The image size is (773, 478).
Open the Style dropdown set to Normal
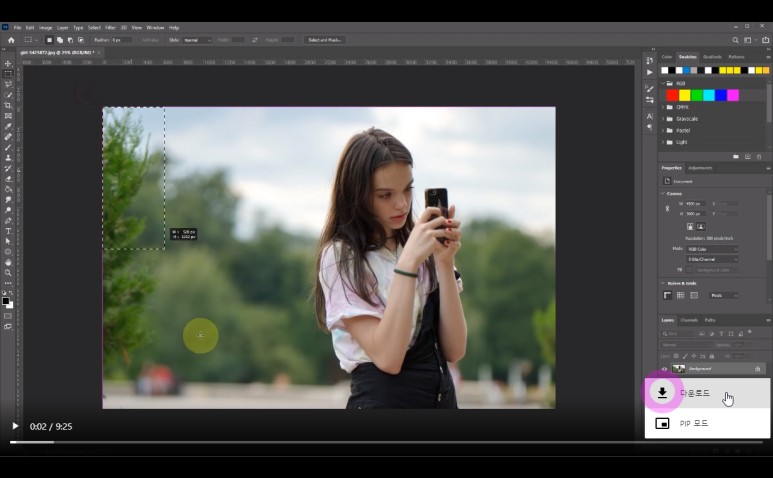(197, 40)
